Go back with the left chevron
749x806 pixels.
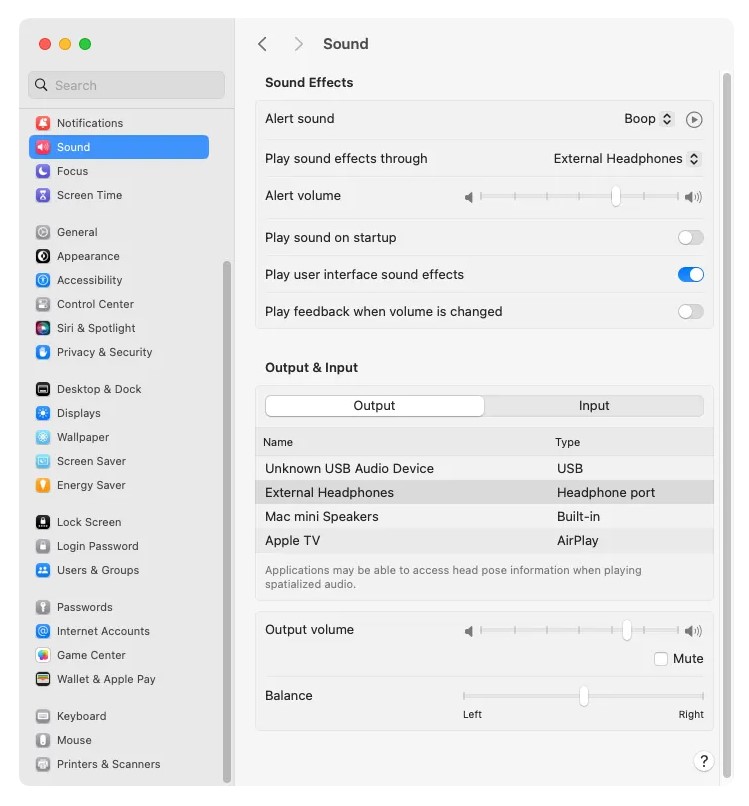[x=263, y=44]
